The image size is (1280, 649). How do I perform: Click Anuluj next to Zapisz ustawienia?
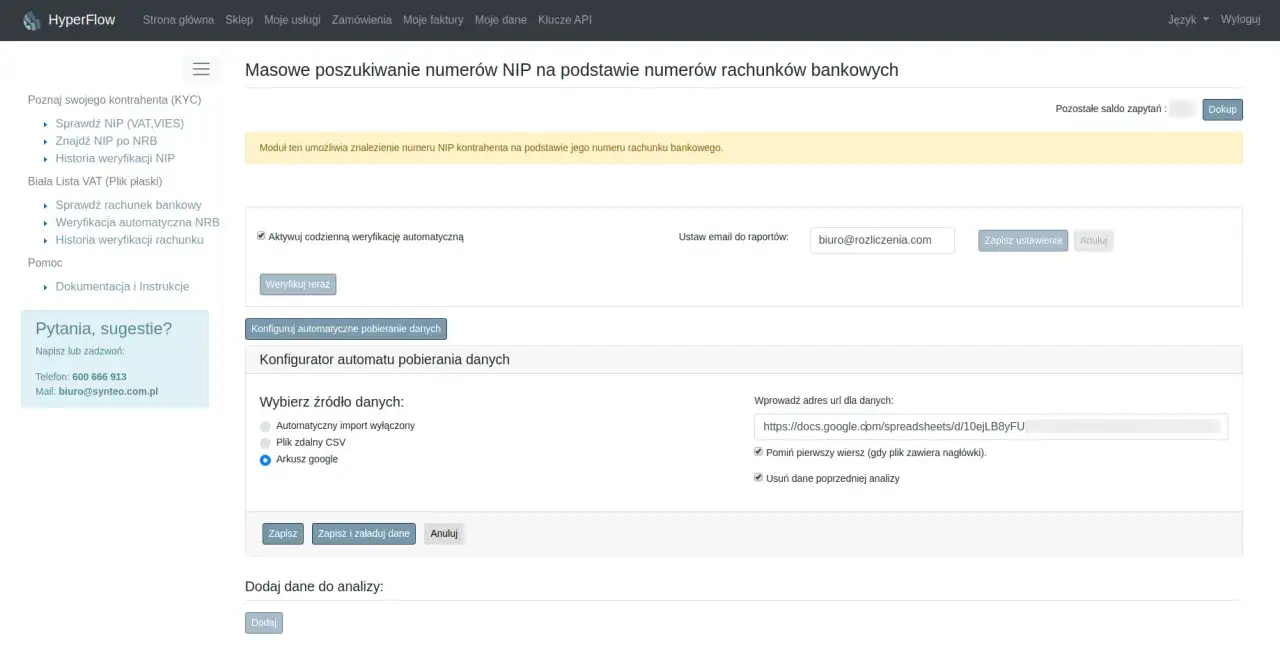pos(1093,240)
